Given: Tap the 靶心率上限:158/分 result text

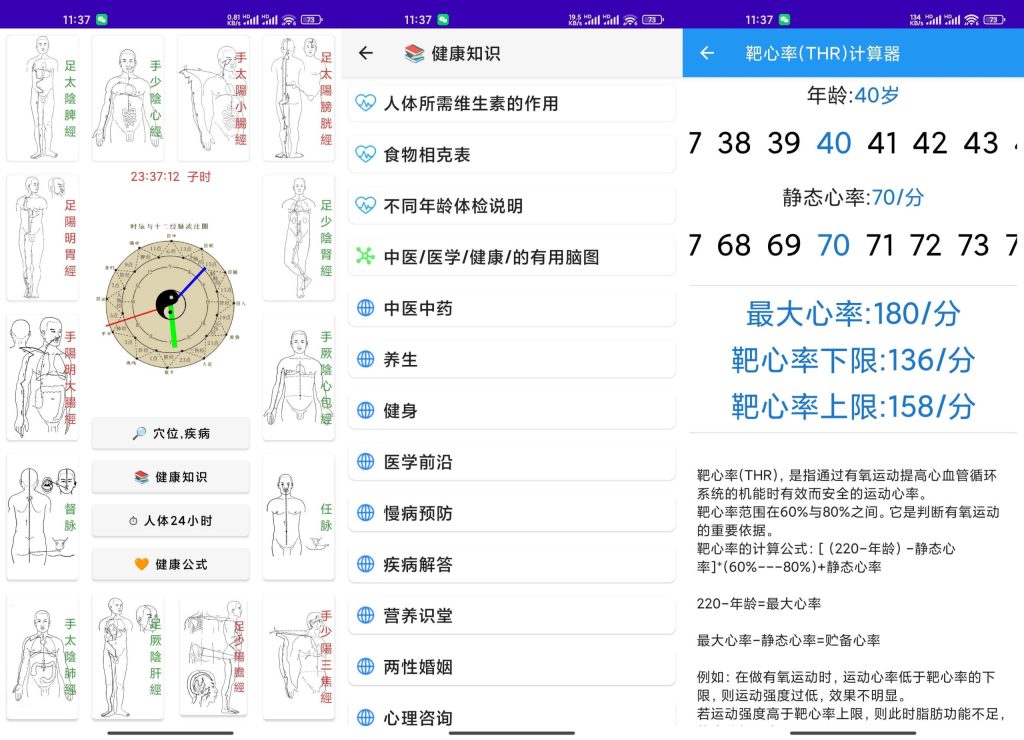Looking at the screenshot, I should [x=853, y=407].
